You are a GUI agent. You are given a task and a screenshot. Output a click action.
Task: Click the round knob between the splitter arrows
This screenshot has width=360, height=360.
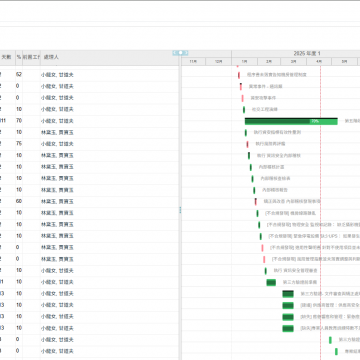[180, 53]
